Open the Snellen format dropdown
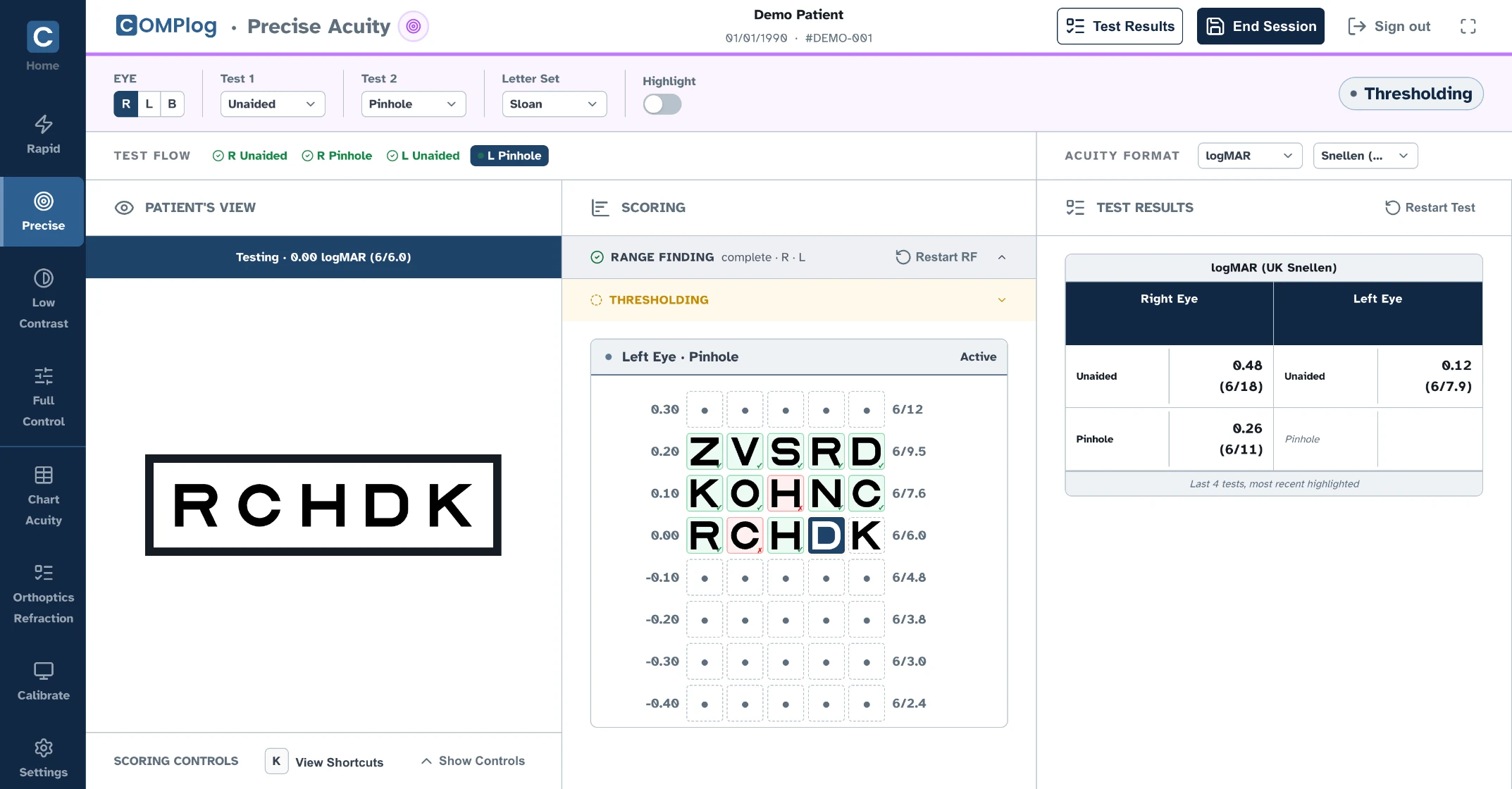1512x789 pixels. (x=1365, y=156)
